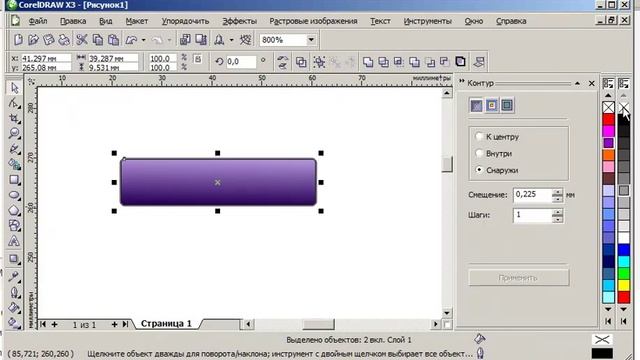Open the zoom level dropdown
The image size is (640, 360).
coord(311,40)
